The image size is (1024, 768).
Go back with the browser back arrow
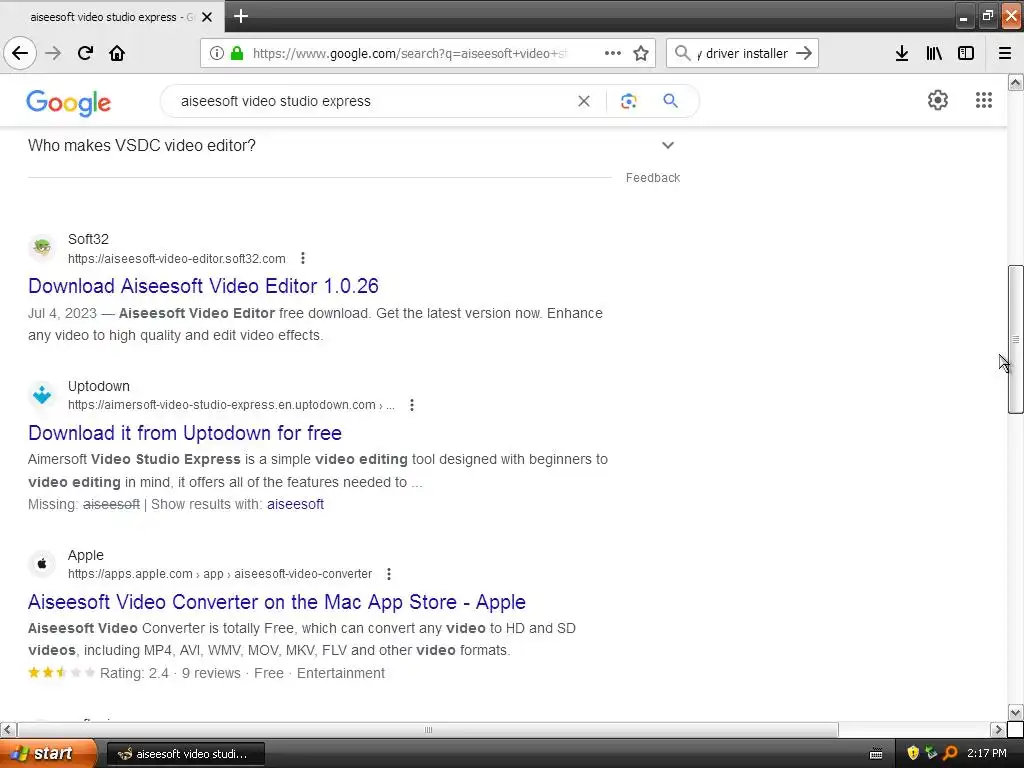20,53
